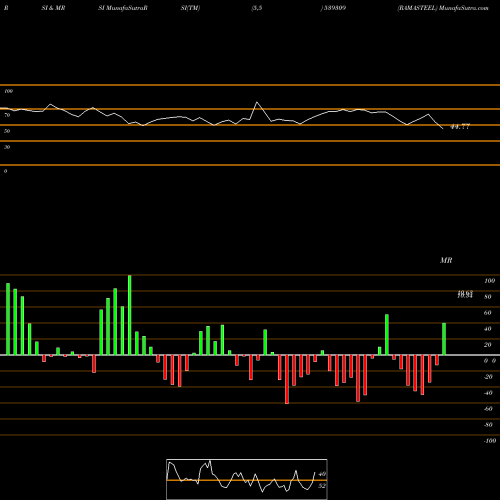Click the 52 value in mini chart

pyautogui.click(x=322, y=486)
